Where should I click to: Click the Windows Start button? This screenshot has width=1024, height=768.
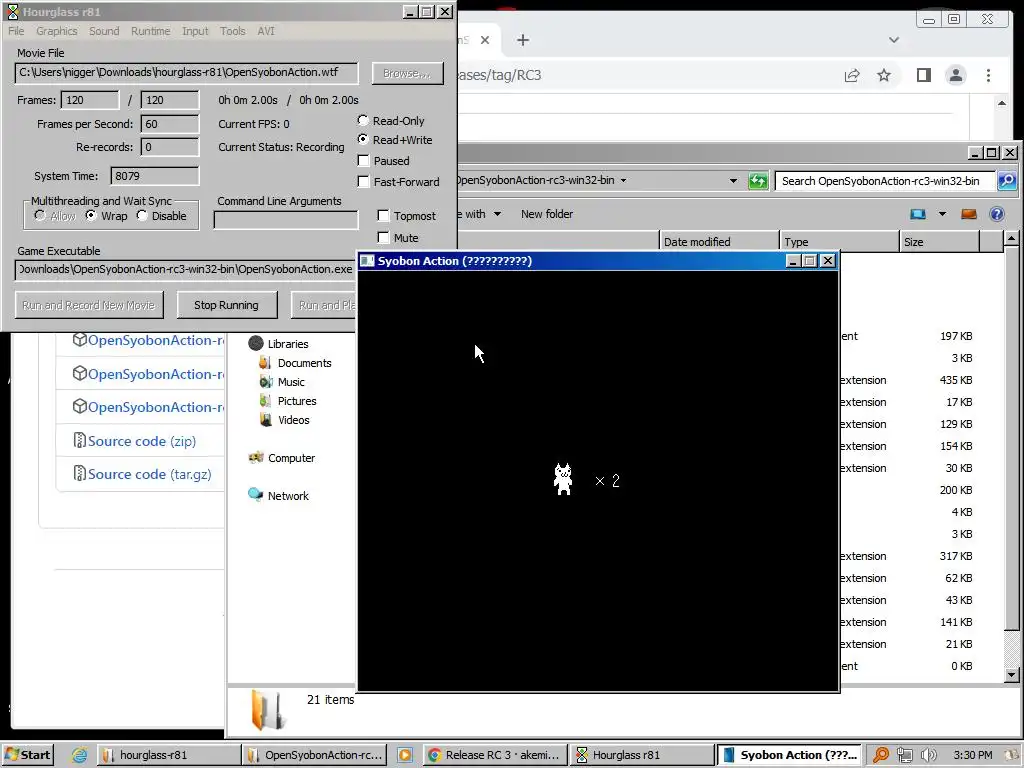27,755
